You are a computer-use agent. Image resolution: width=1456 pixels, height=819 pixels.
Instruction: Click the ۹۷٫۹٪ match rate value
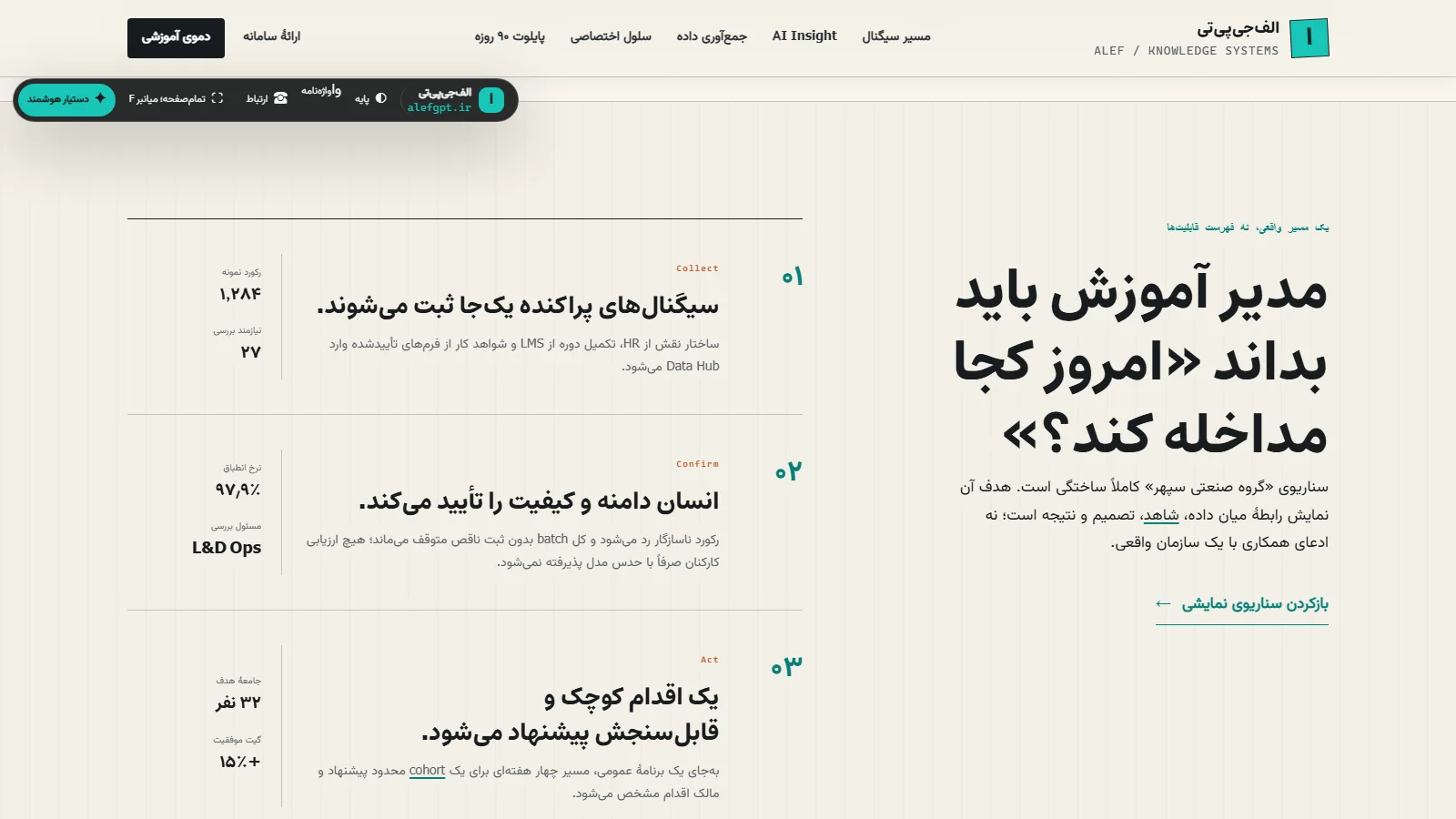point(238,490)
